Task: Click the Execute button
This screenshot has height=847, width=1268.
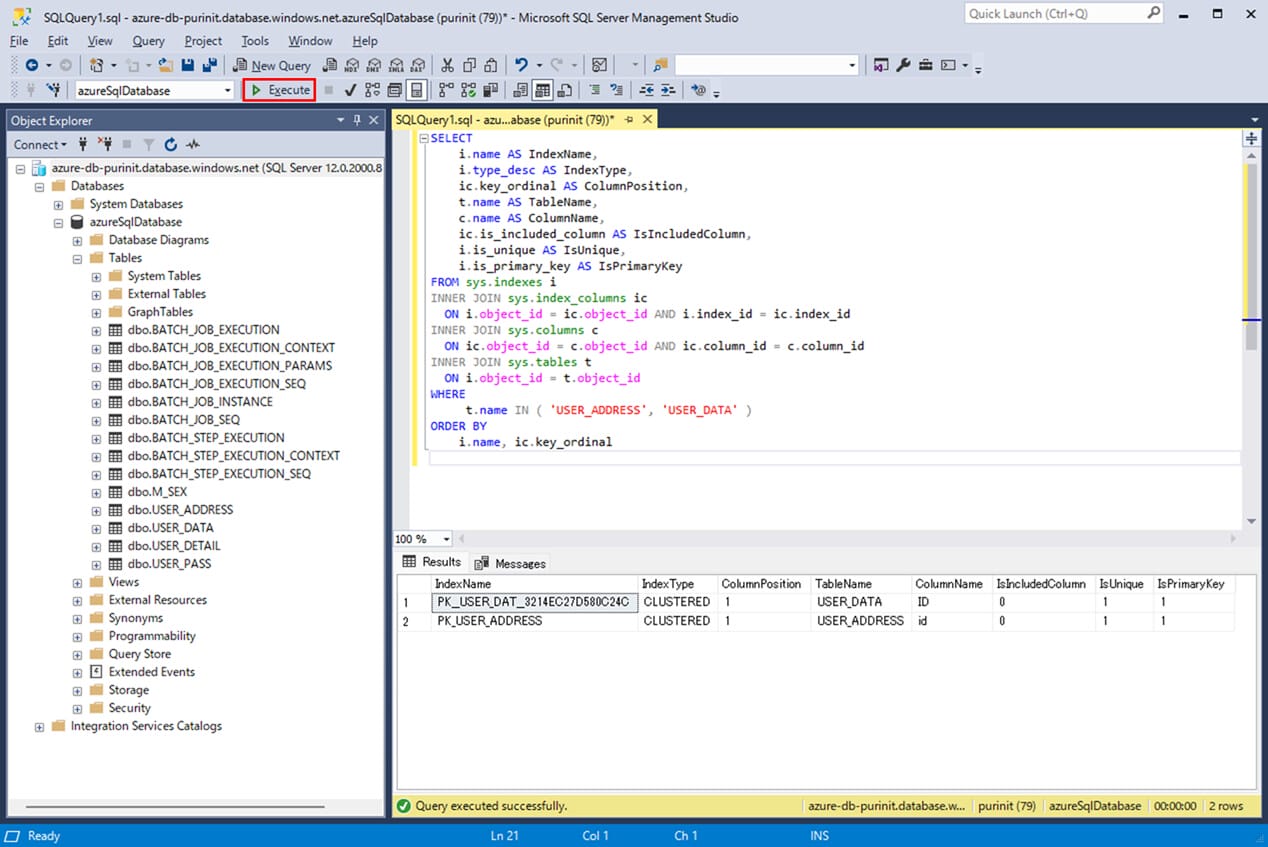Action: (x=279, y=90)
